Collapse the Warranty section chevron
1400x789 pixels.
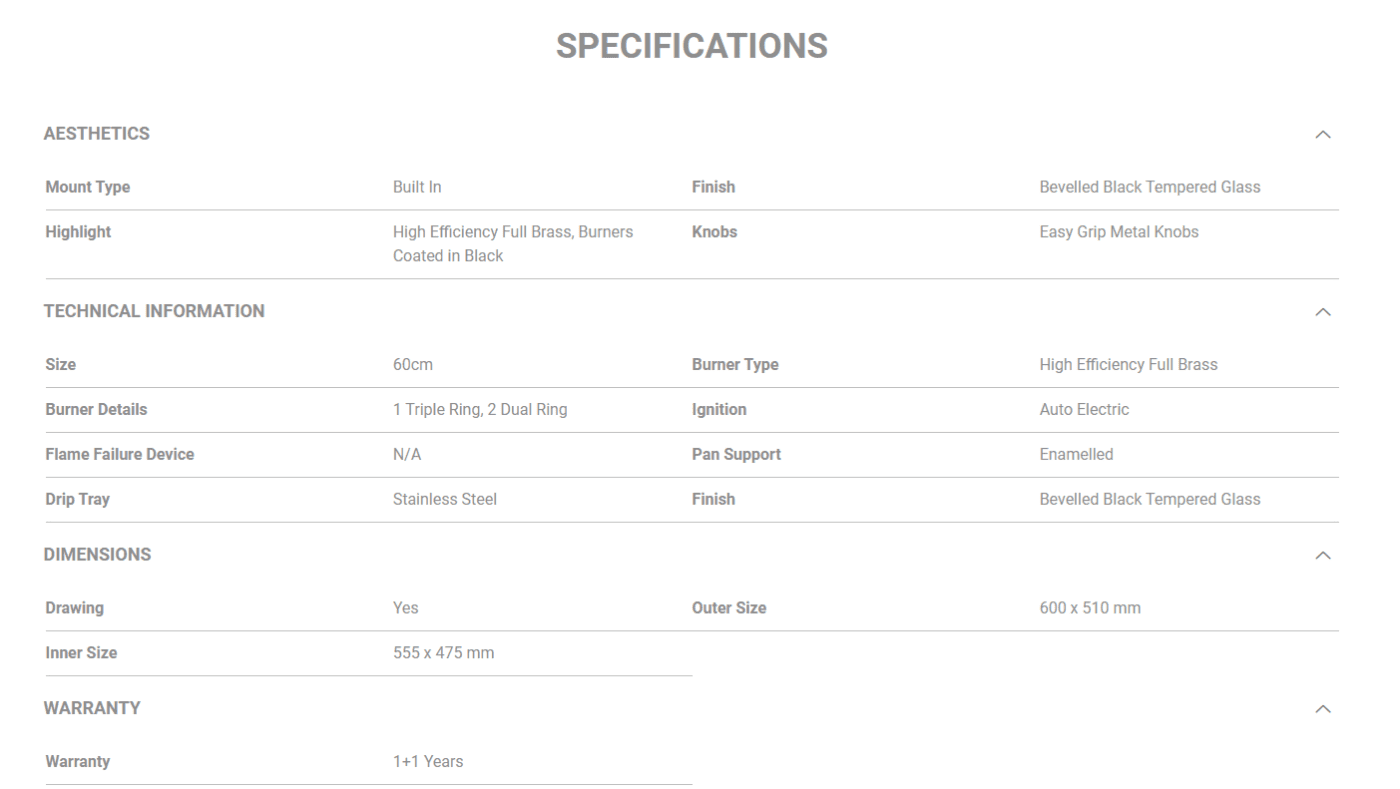(1323, 709)
